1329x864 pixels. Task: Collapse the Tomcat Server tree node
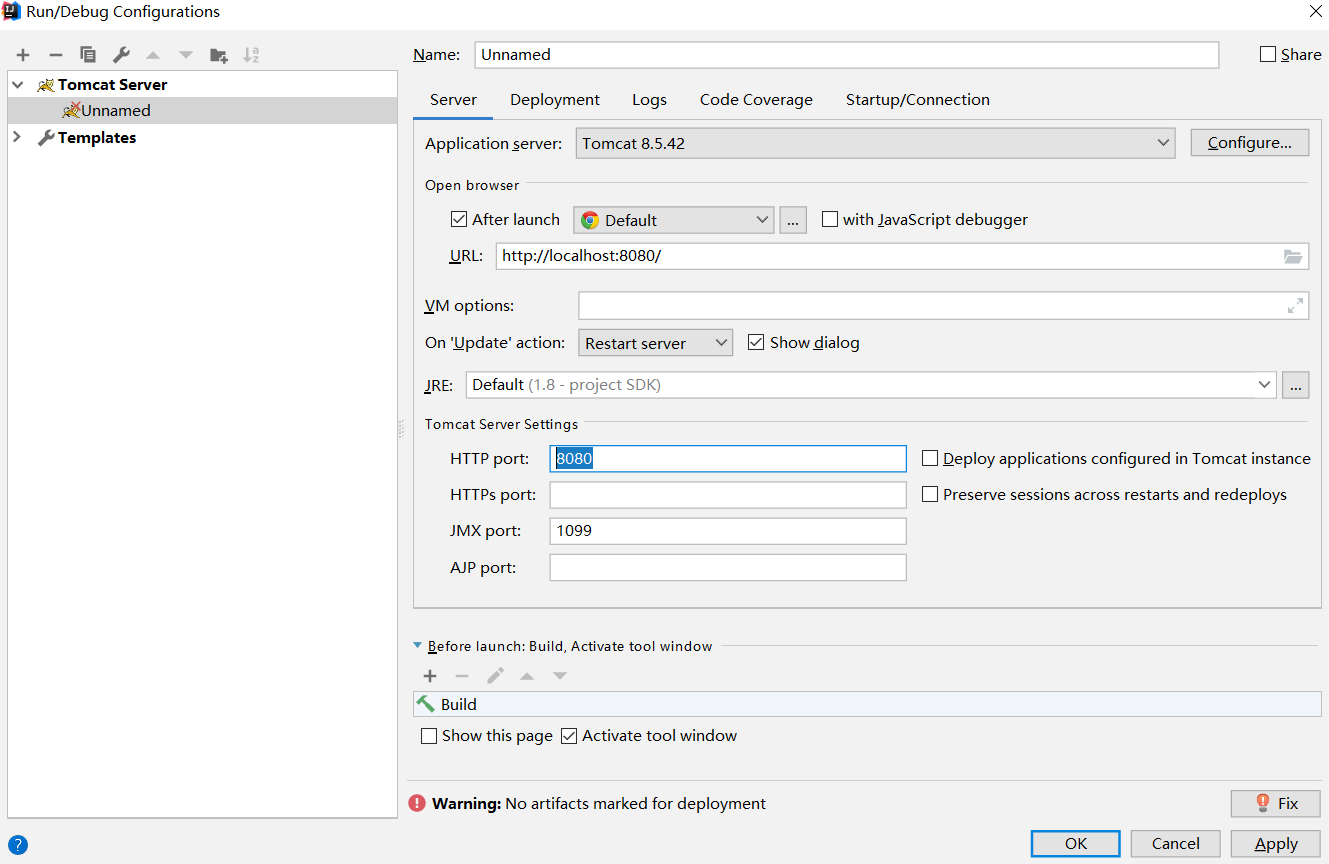tap(17, 85)
